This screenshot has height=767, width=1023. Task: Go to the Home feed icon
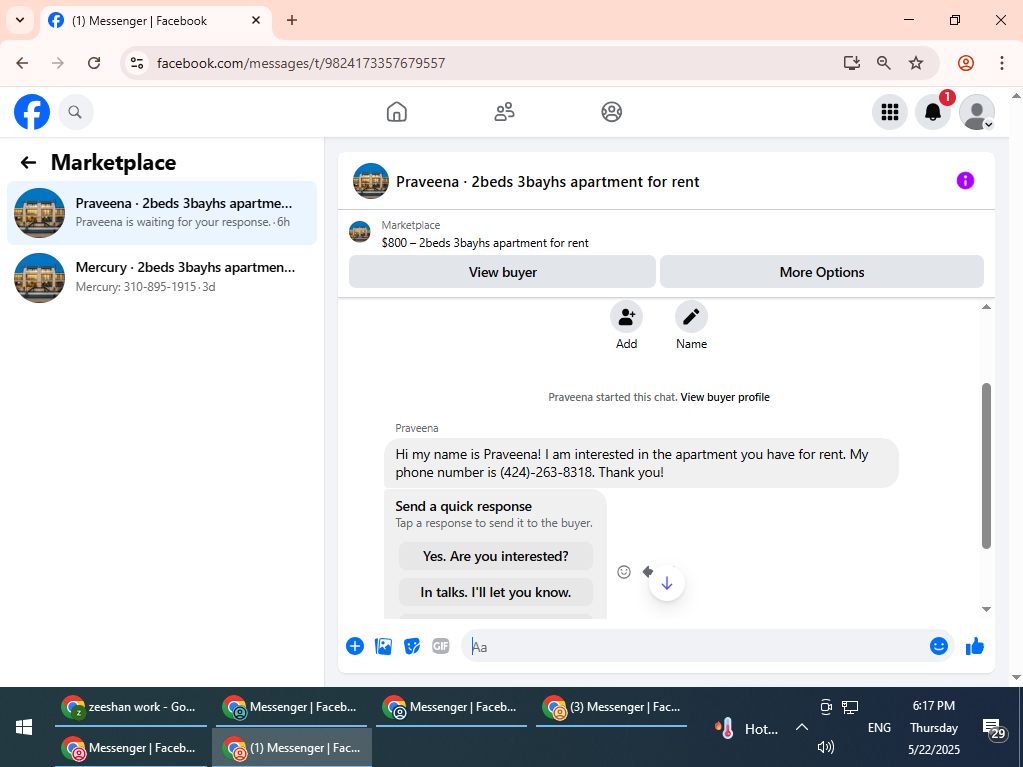(397, 112)
